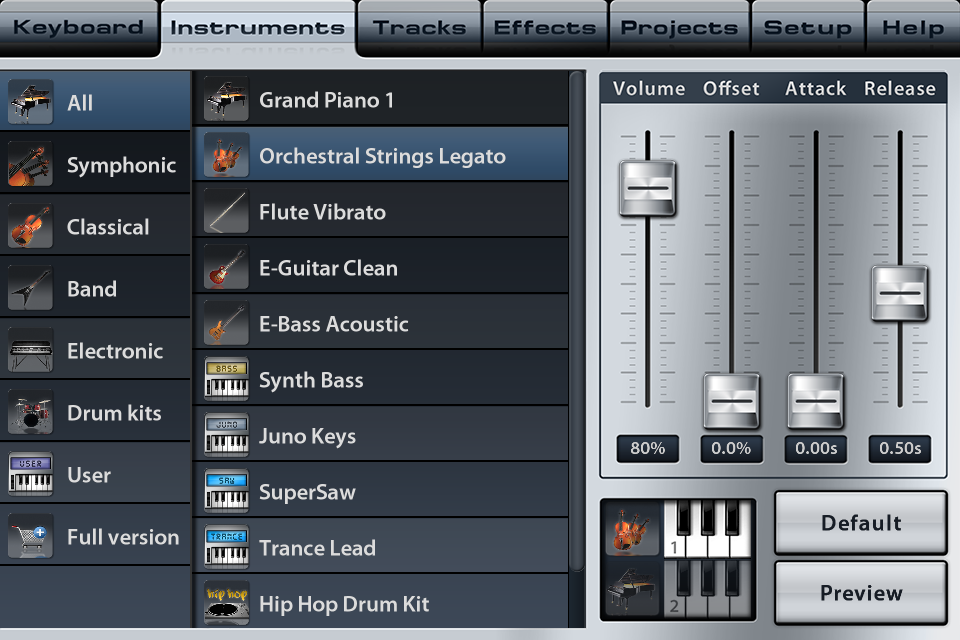
Task: Click the Default button
Action: 861,523
